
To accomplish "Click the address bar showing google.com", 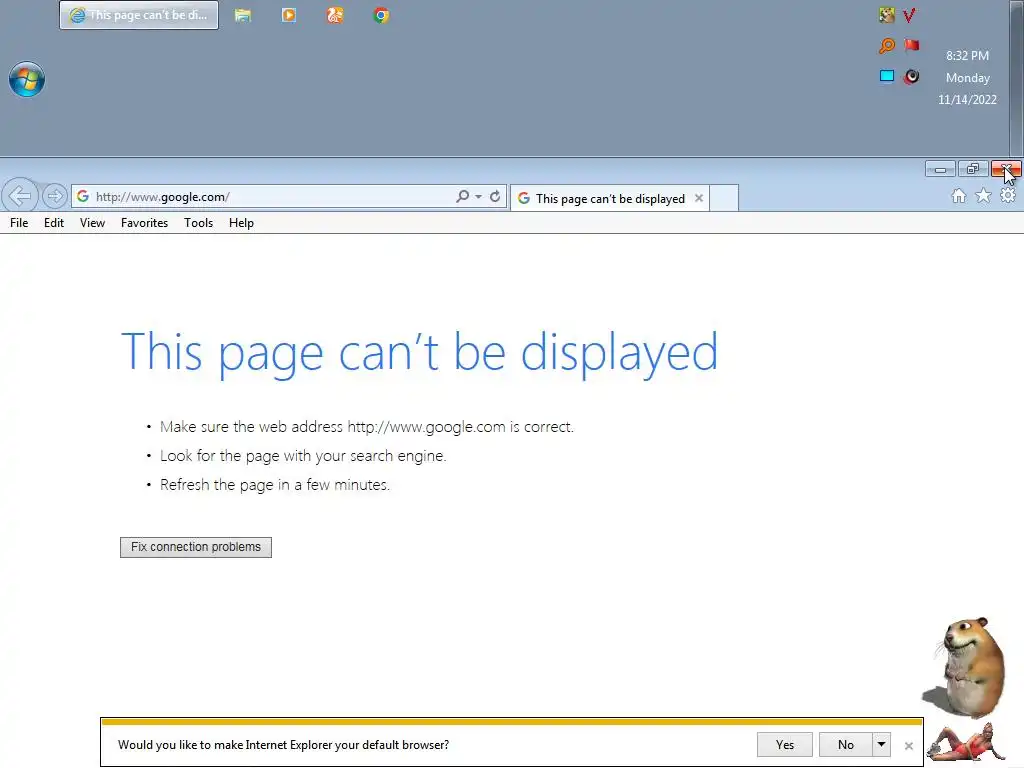I will coord(288,197).
